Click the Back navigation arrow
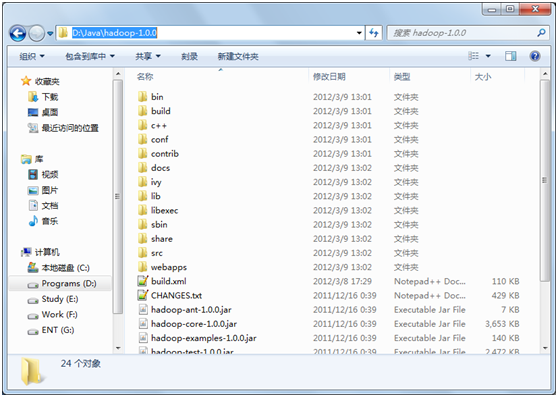Image resolution: width=558 pixels, height=397 pixels. click(17, 33)
